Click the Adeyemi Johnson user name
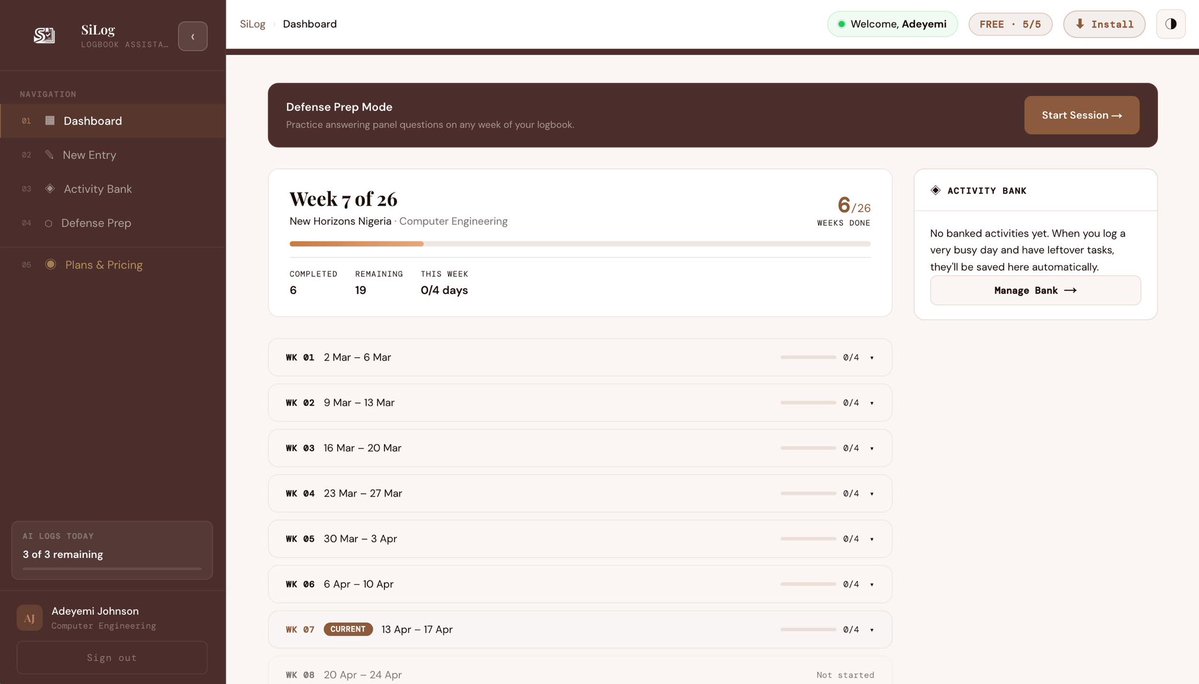The image size is (1199, 684). (95, 611)
